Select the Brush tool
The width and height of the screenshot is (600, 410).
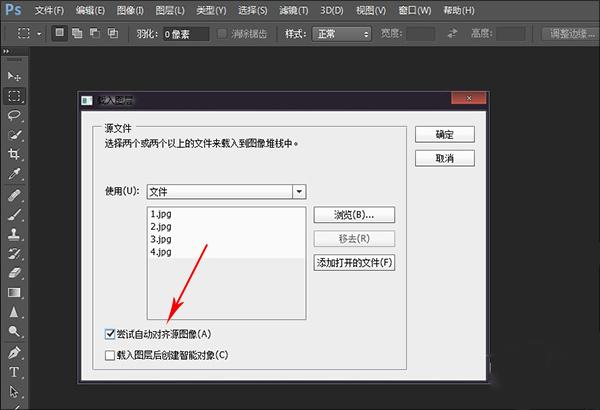tap(14, 215)
